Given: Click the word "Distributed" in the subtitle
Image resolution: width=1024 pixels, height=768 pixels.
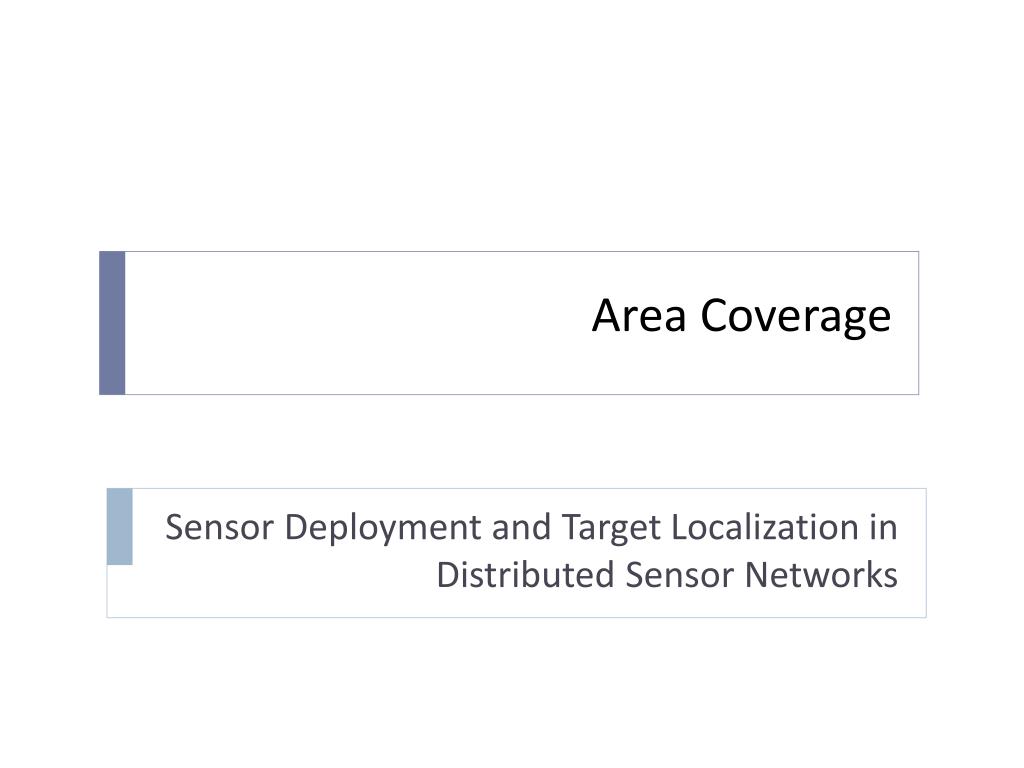Looking at the screenshot, I should pyautogui.click(x=526, y=575).
